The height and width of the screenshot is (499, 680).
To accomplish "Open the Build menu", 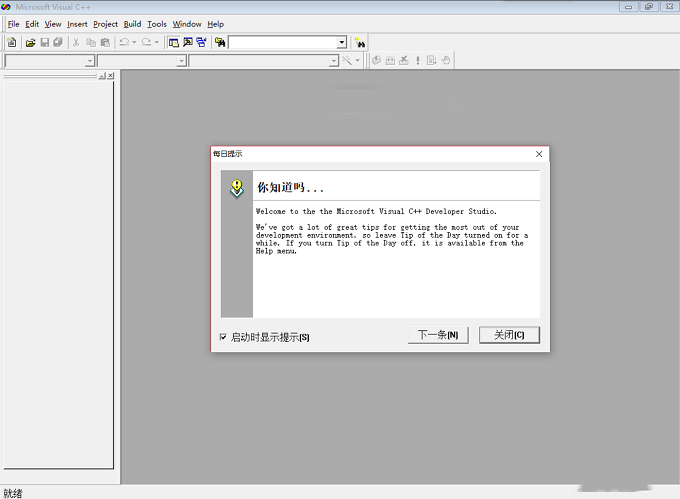I will (x=132, y=24).
